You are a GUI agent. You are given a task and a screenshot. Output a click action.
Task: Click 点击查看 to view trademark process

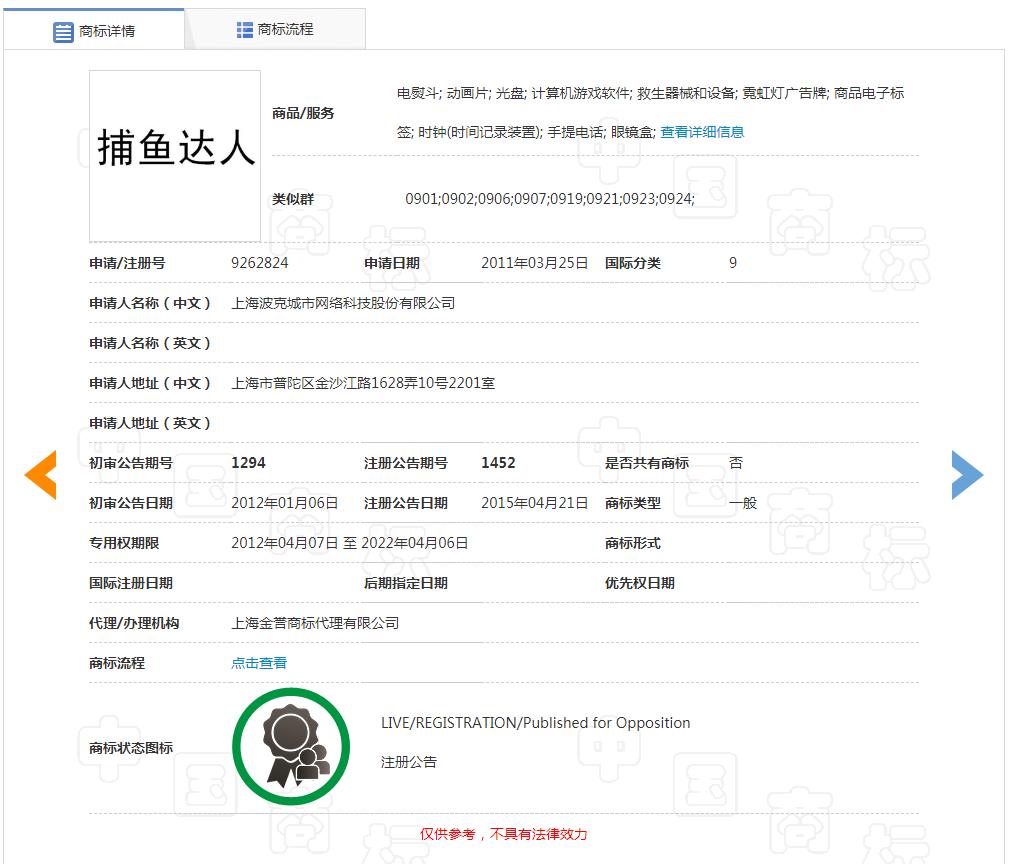[258, 662]
